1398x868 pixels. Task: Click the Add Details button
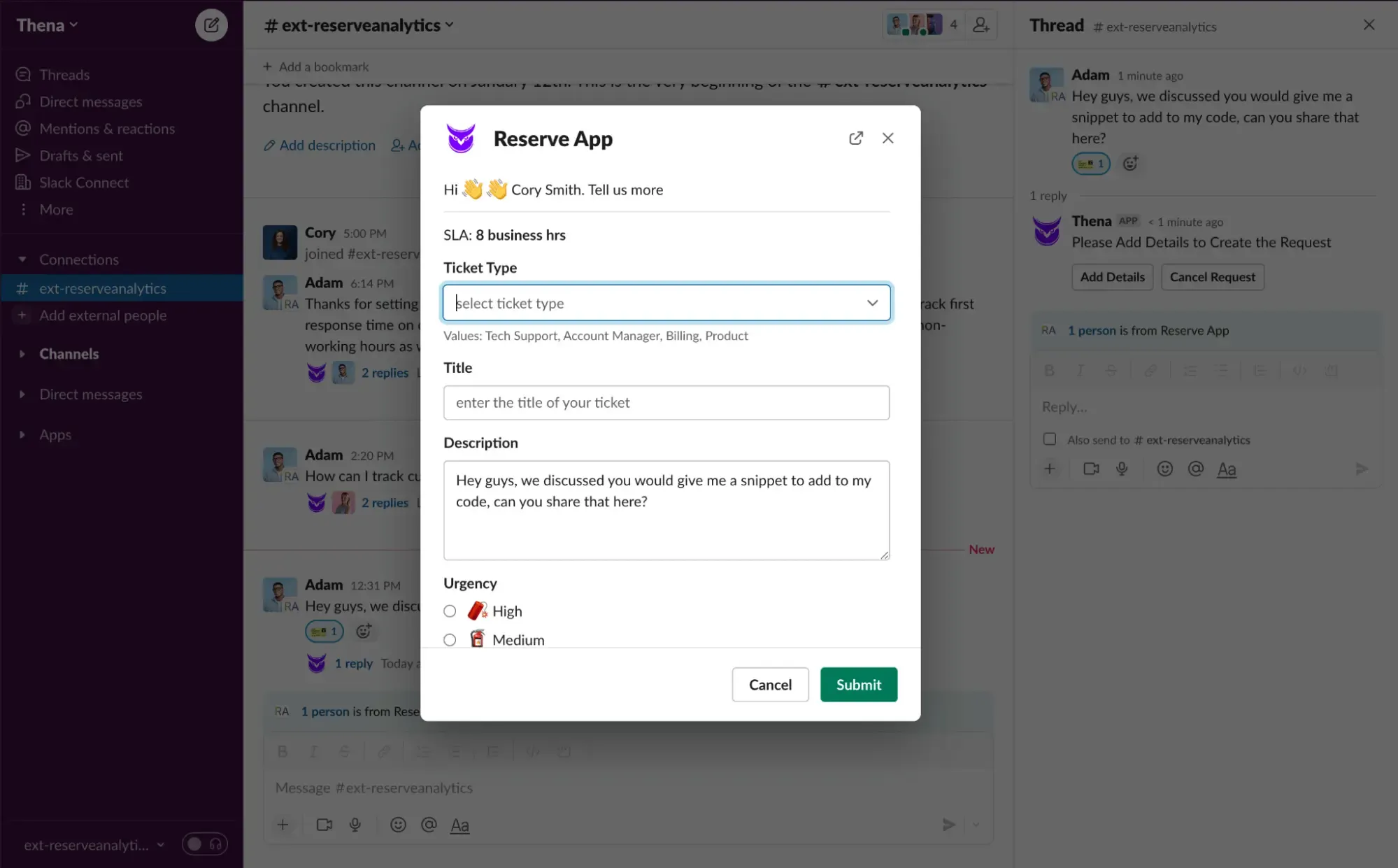pos(1112,277)
